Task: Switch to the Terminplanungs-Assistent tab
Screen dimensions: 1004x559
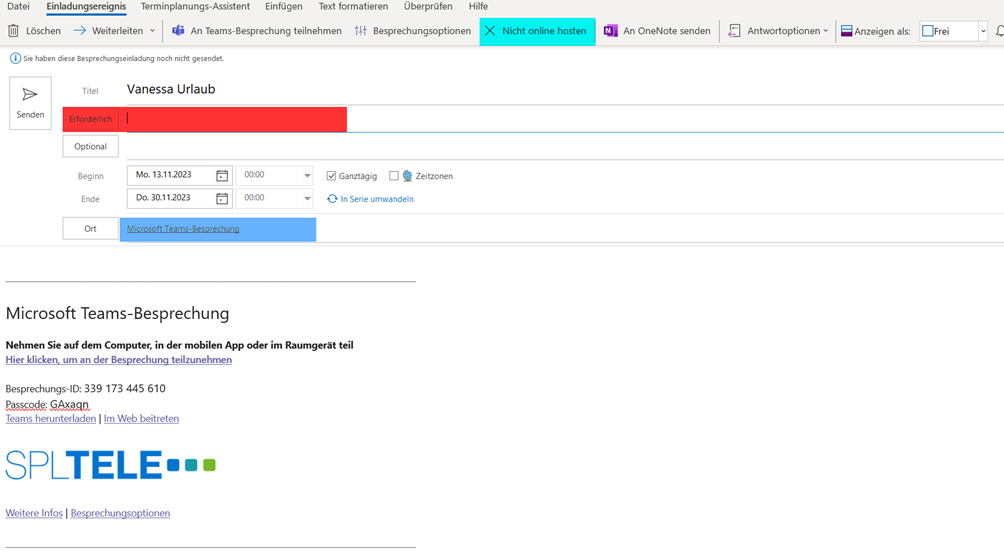Action: click(195, 6)
